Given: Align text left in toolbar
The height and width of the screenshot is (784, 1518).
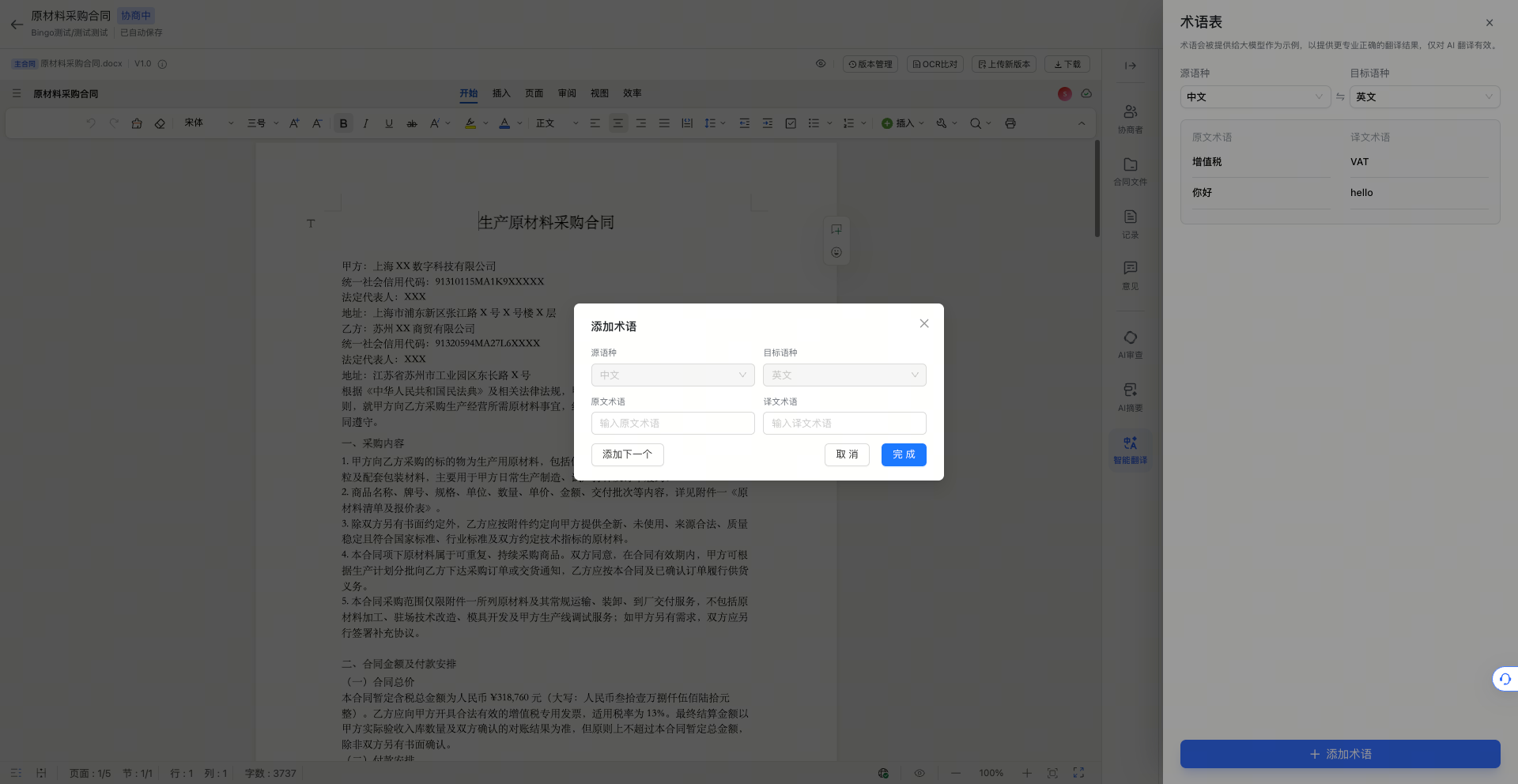Looking at the screenshot, I should 595,123.
